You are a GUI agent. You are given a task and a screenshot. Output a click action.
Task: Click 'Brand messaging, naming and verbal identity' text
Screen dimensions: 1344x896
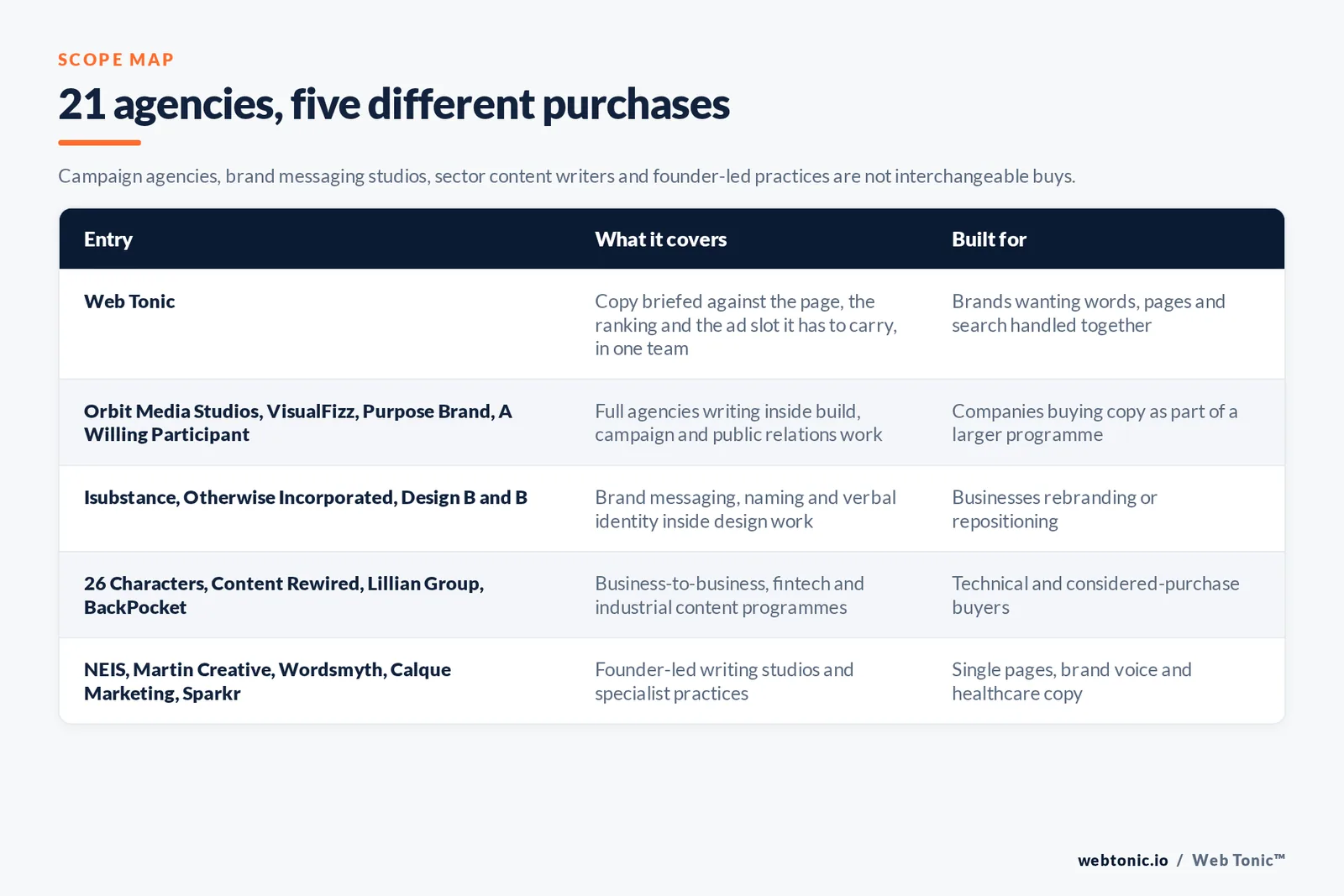coord(745,509)
